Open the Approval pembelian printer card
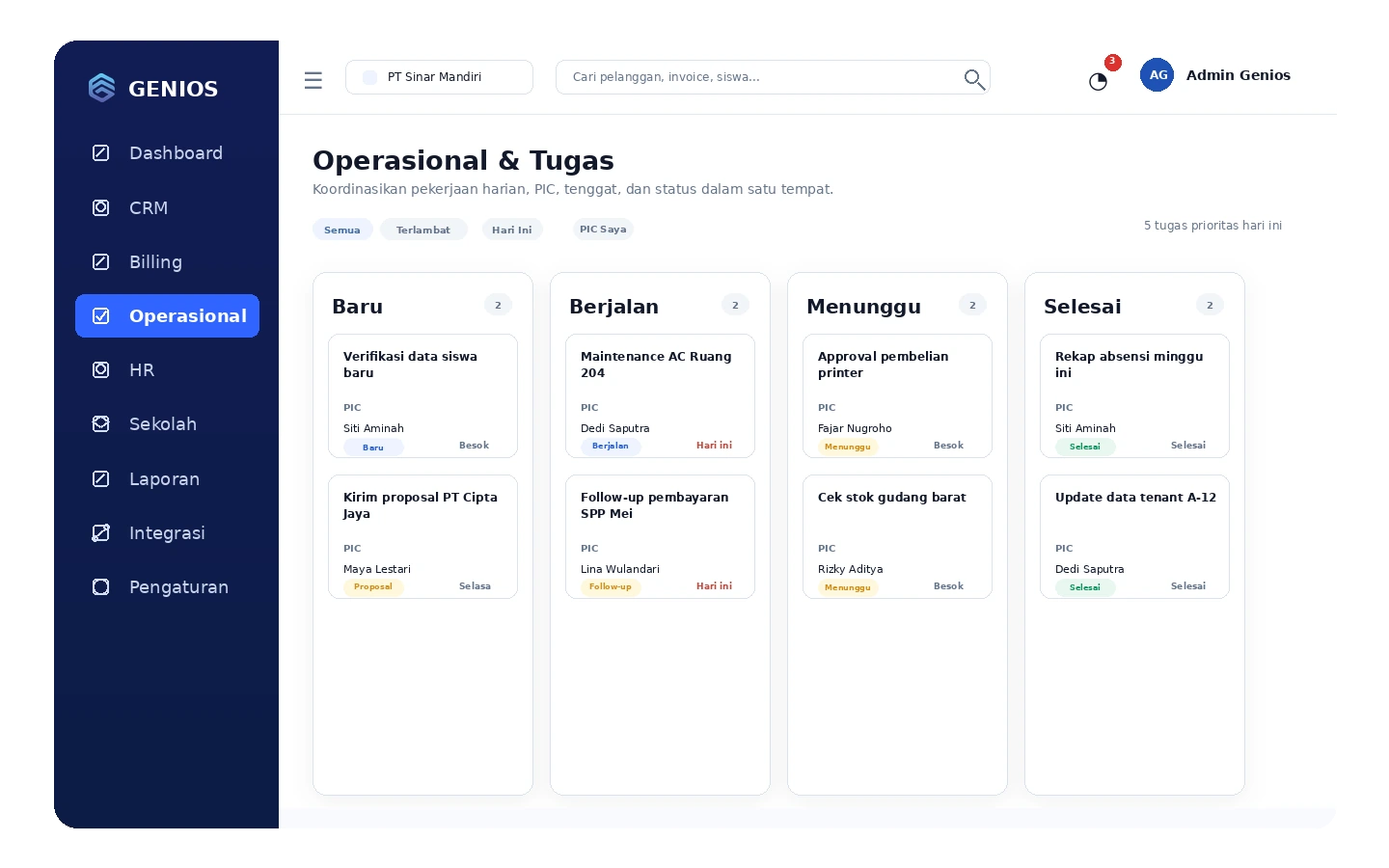1389x868 pixels. coord(897,395)
